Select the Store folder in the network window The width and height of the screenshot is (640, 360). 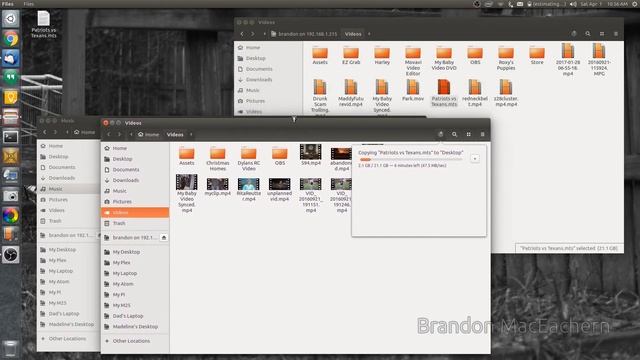[x=537, y=56]
